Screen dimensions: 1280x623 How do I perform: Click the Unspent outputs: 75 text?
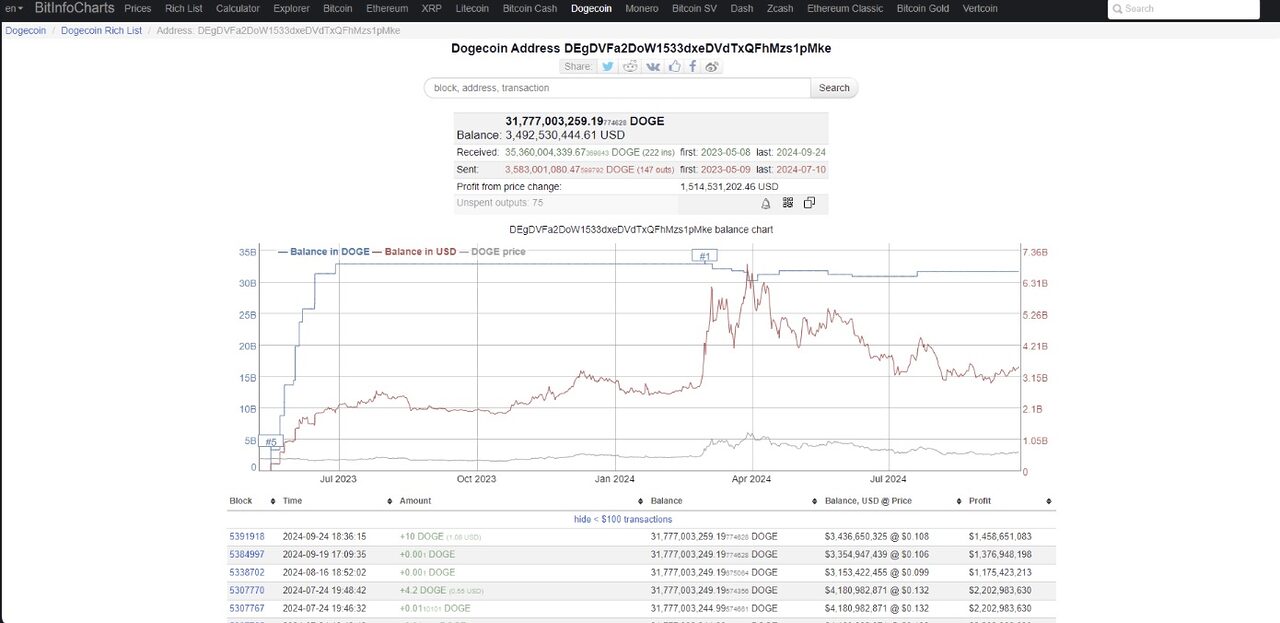[x=500, y=203]
